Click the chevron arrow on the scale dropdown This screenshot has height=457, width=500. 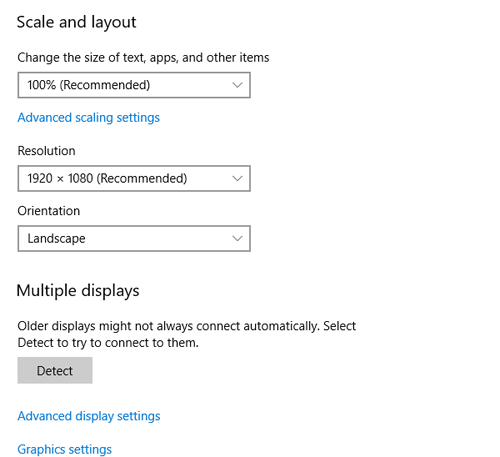[x=237, y=85]
